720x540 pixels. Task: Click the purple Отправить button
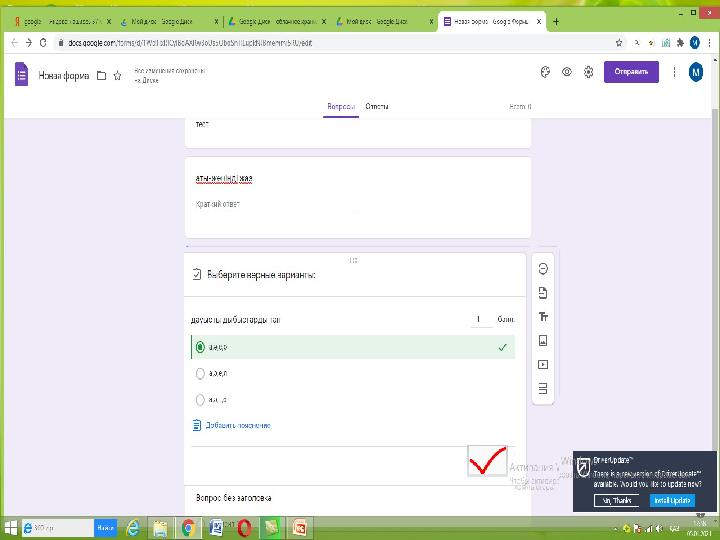631,72
